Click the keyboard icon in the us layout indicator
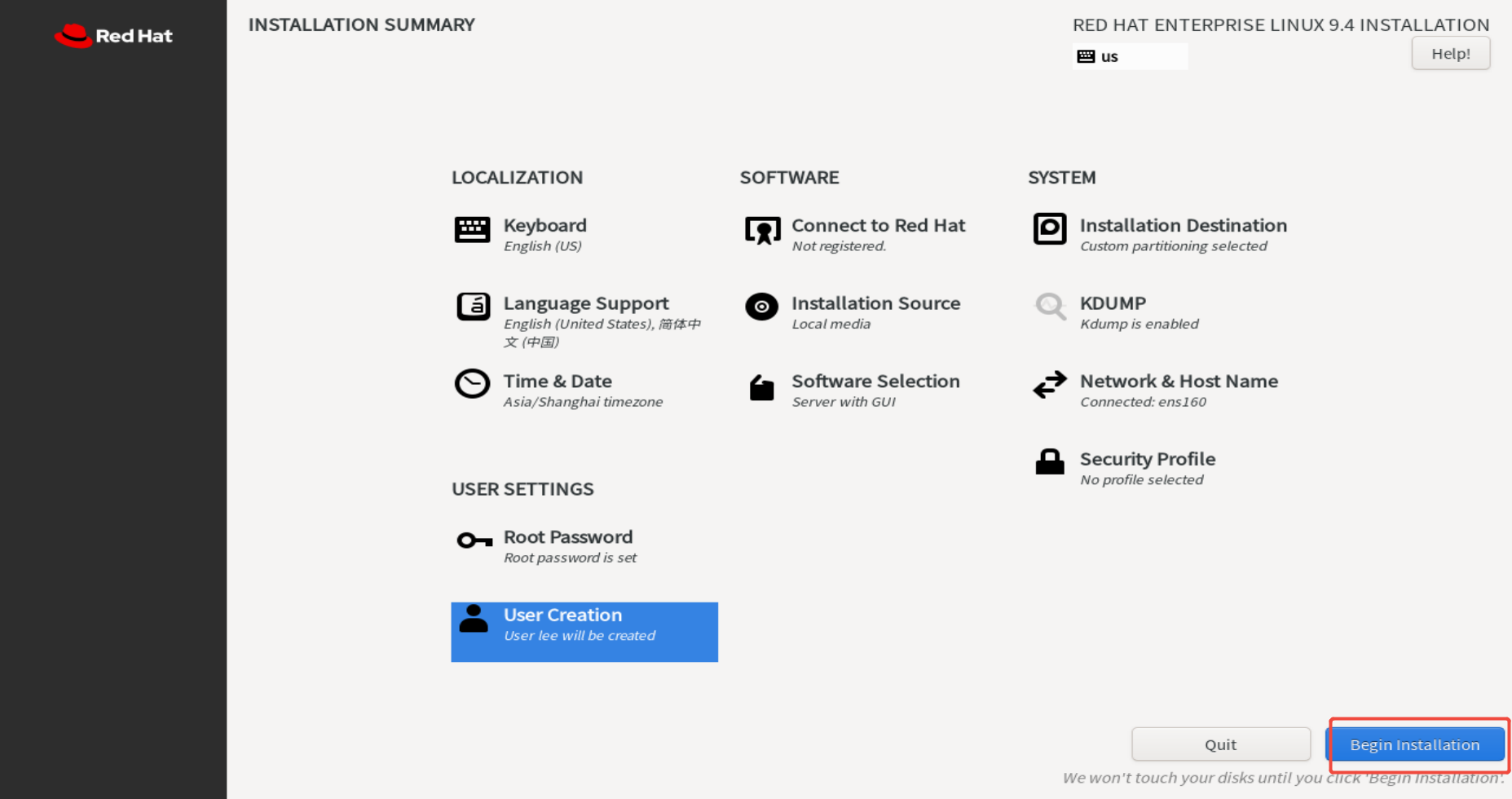 pyautogui.click(x=1086, y=56)
